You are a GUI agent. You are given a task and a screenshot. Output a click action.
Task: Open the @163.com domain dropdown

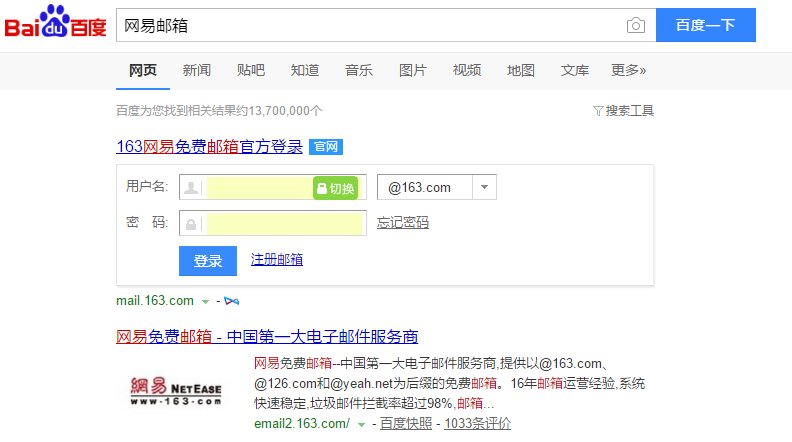tap(437, 187)
